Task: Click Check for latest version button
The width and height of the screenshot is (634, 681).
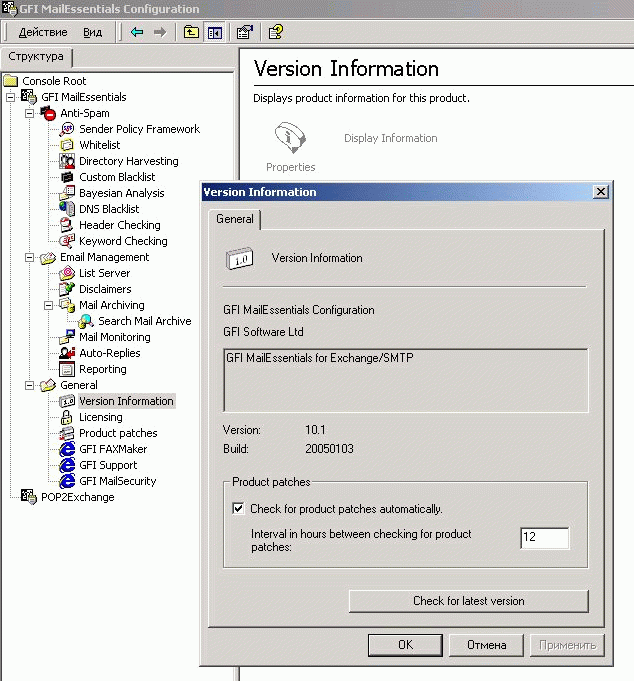Action: [469, 601]
